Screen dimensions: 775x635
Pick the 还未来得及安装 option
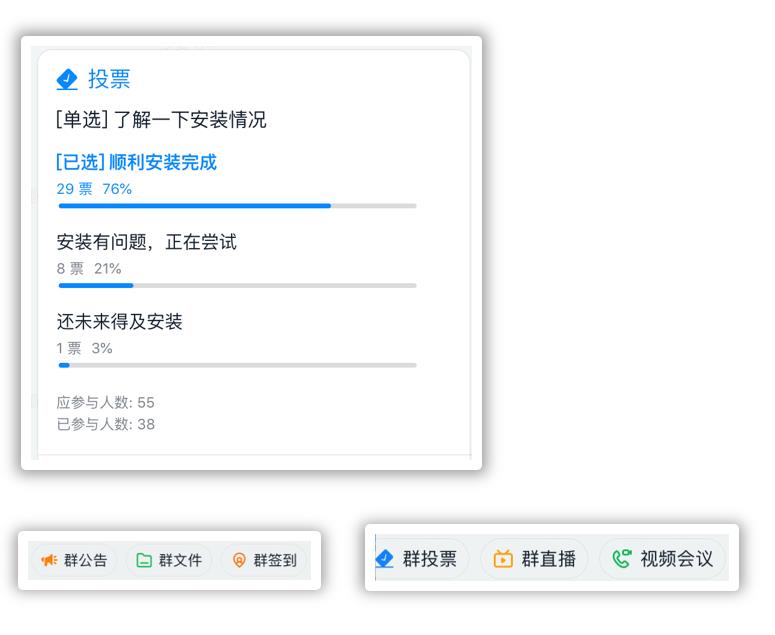coord(120,322)
